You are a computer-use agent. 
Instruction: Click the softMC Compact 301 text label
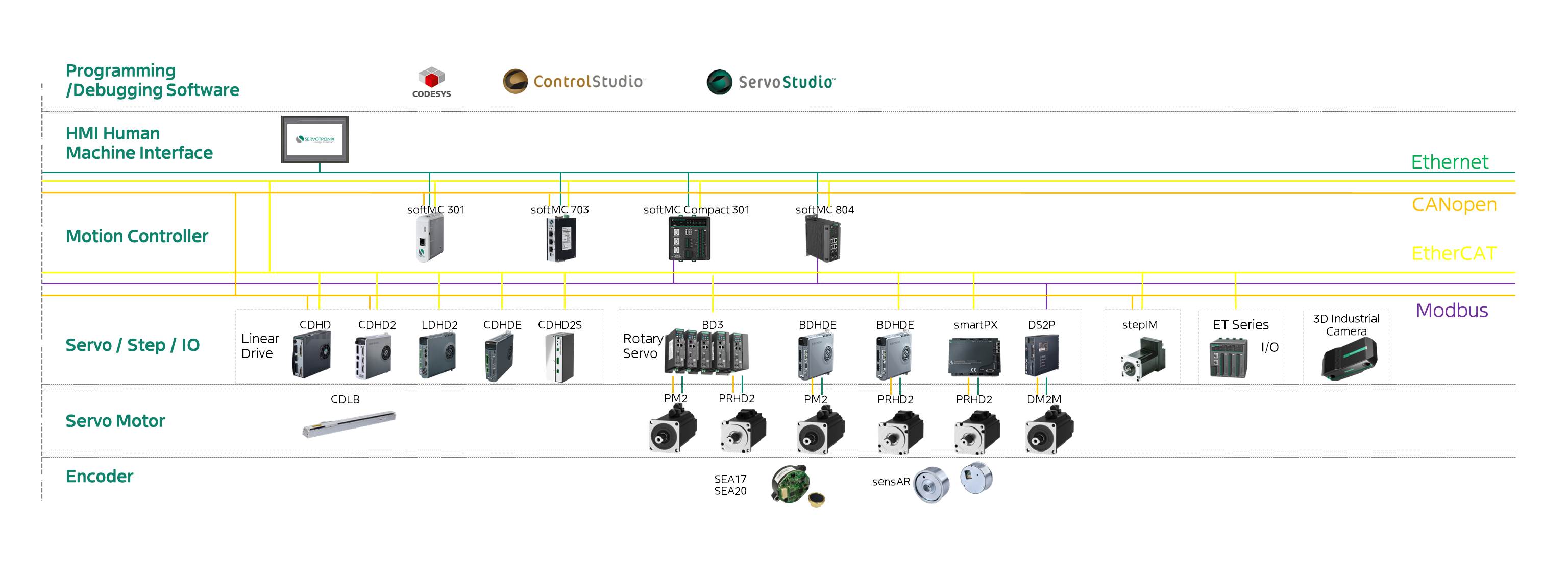tap(696, 210)
